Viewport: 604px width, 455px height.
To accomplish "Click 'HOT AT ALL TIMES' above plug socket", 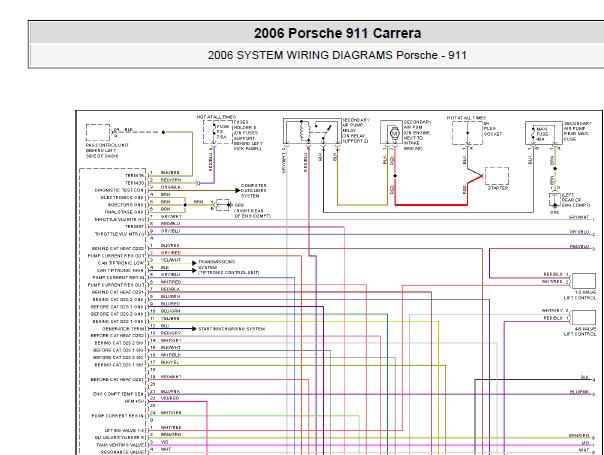I will click(x=466, y=118).
